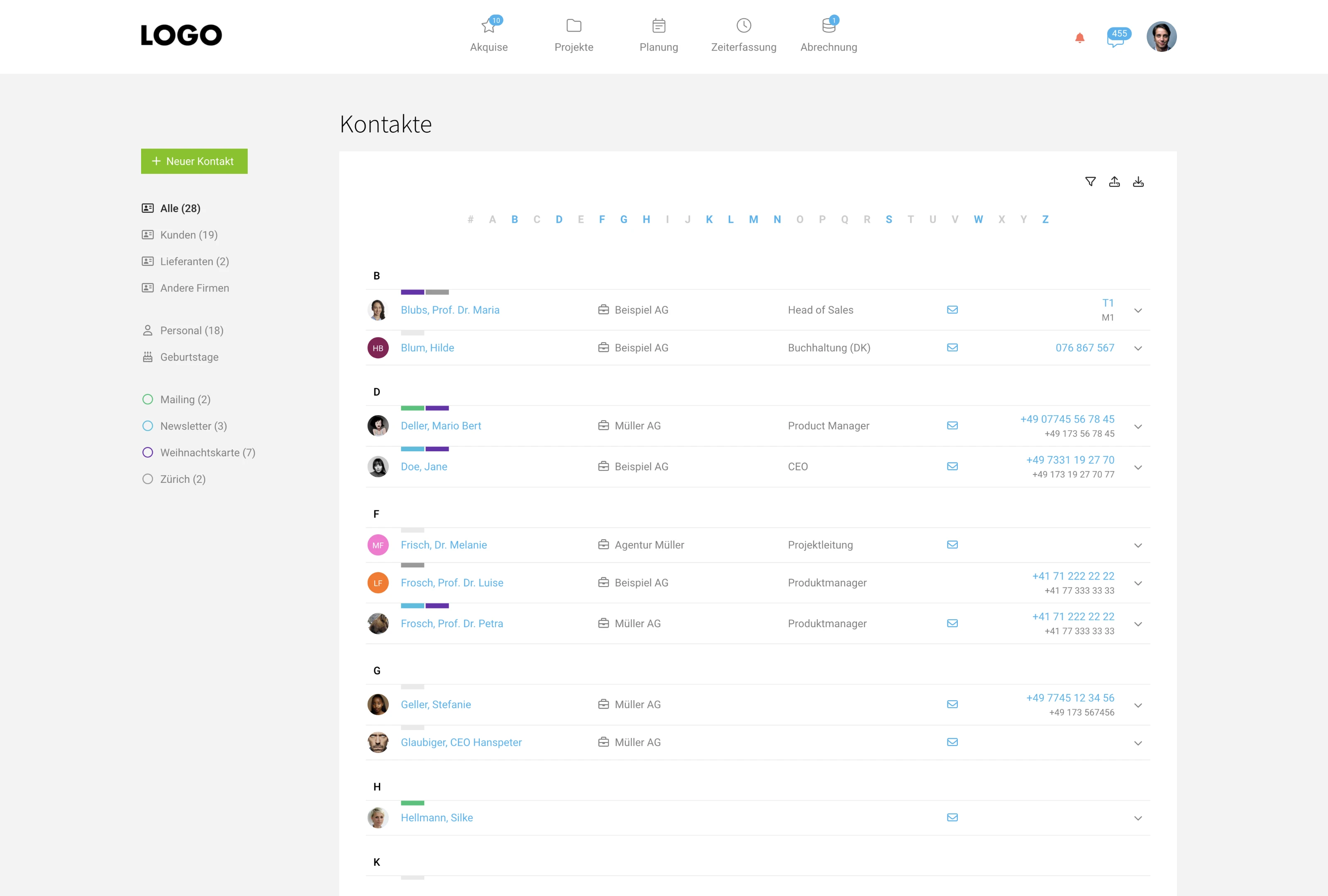Open the red notification bell
1328x896 pixels.
coord(1079,38)
